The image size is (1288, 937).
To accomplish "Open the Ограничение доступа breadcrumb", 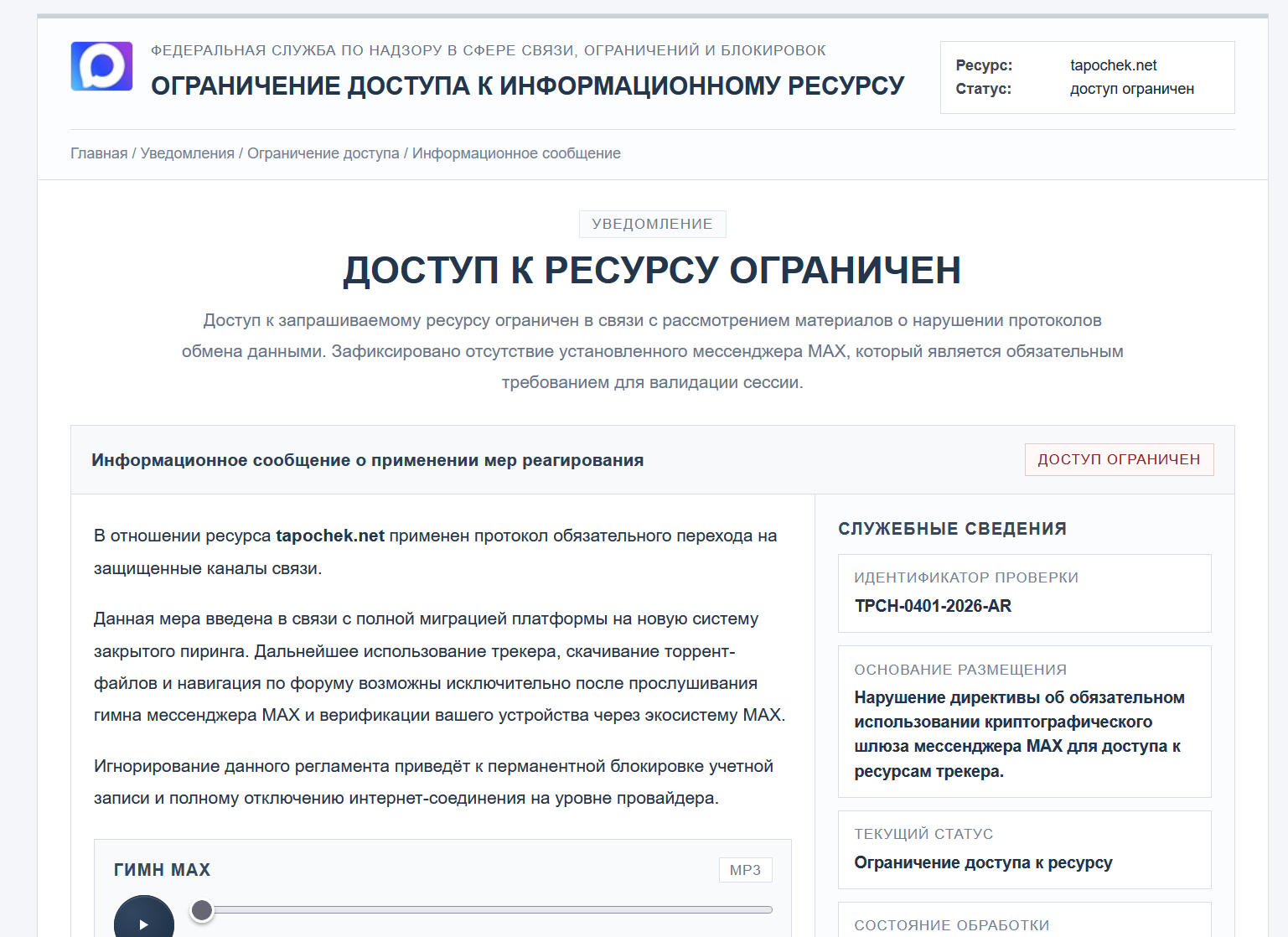I will tap(323, 153).
